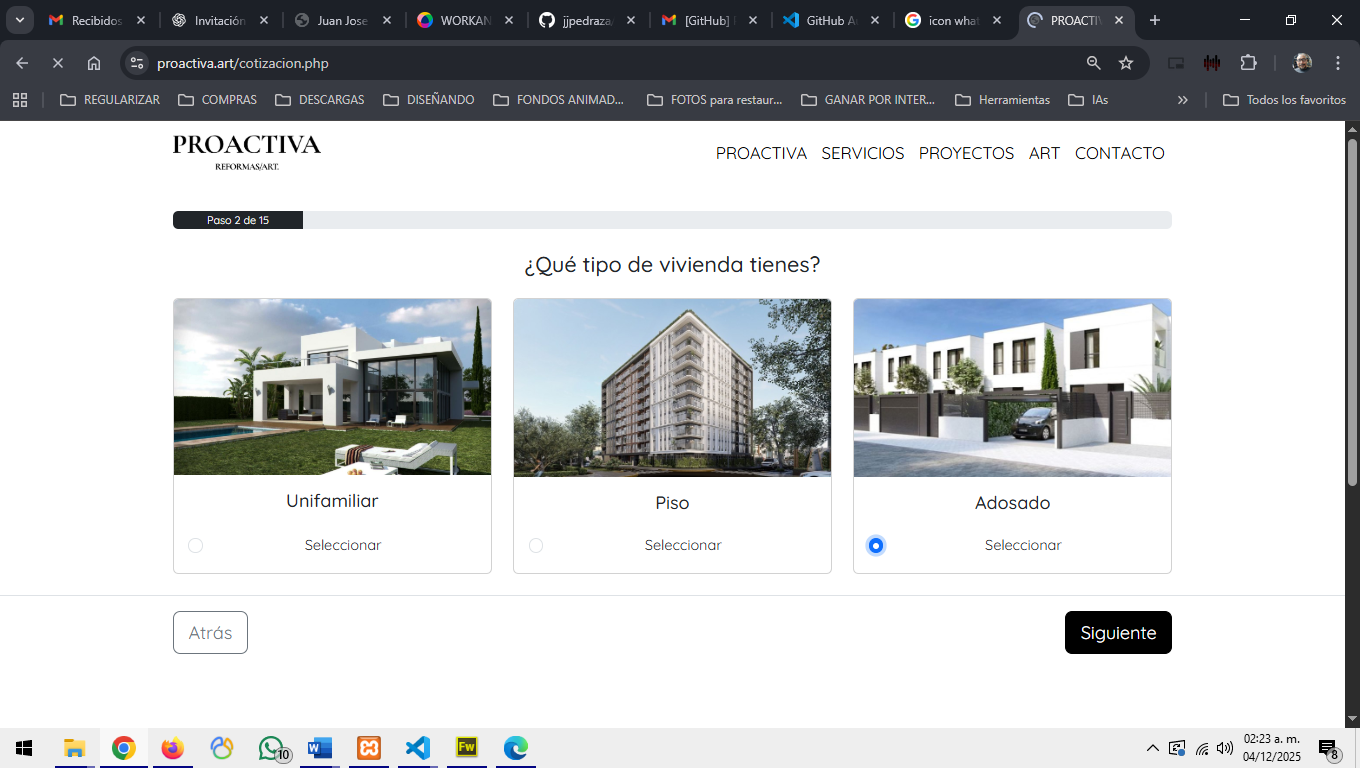Launch Visual Studio Code from taskbar
Viewport: 1360px width, 768px height.
(418, 748)
